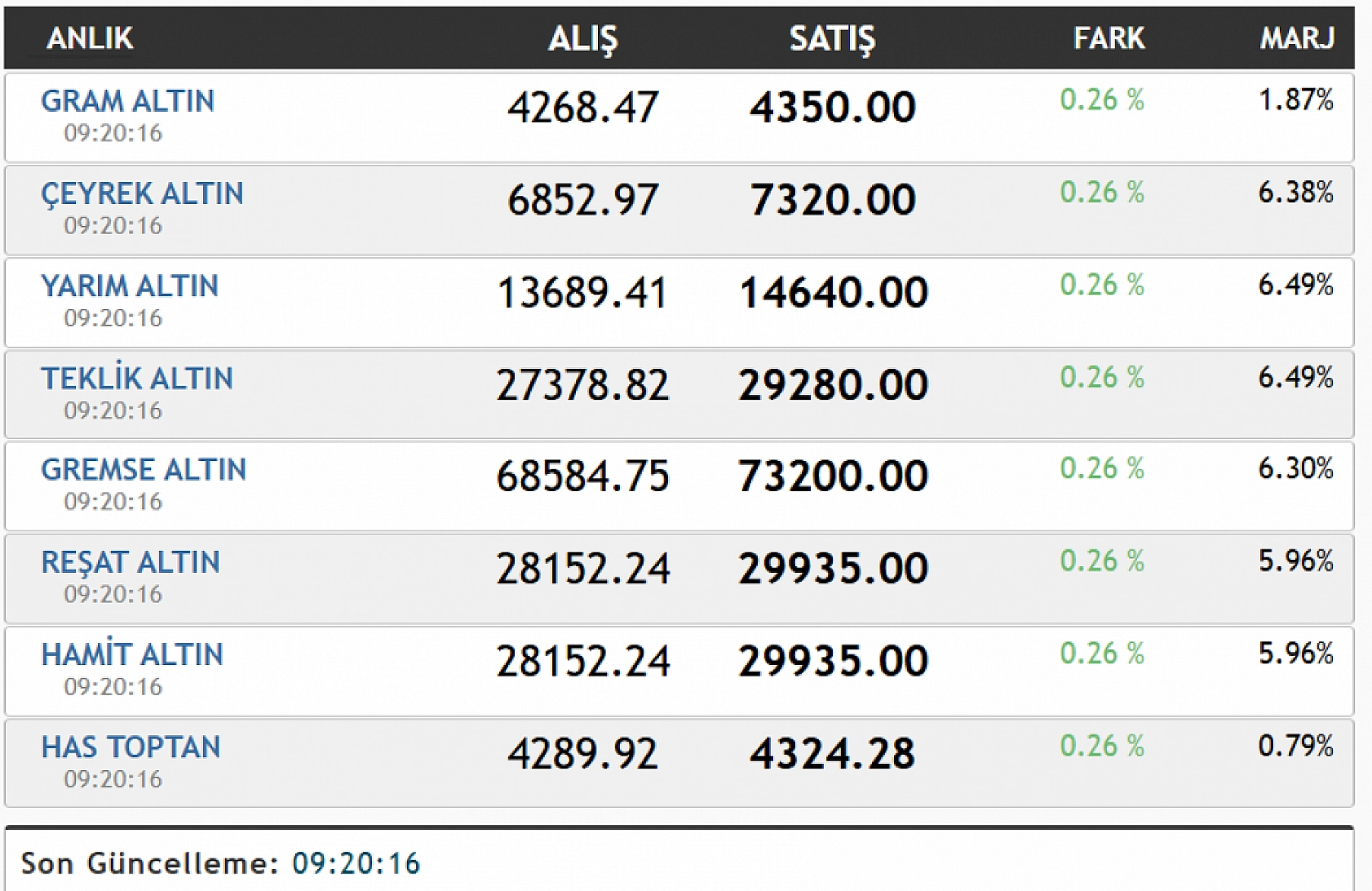Click the SATIŞ column header
1372x891 pixels.
pos(832,39)
